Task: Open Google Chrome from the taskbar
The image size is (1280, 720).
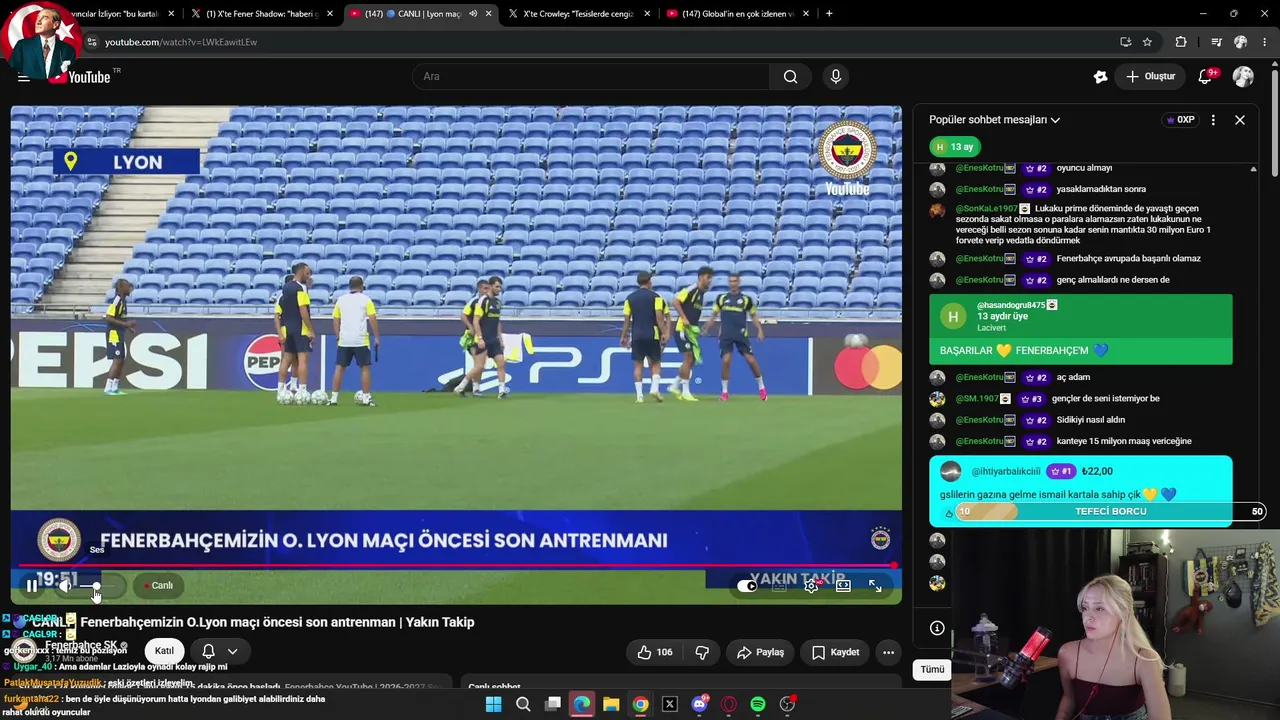Action: tap(640, 705)
